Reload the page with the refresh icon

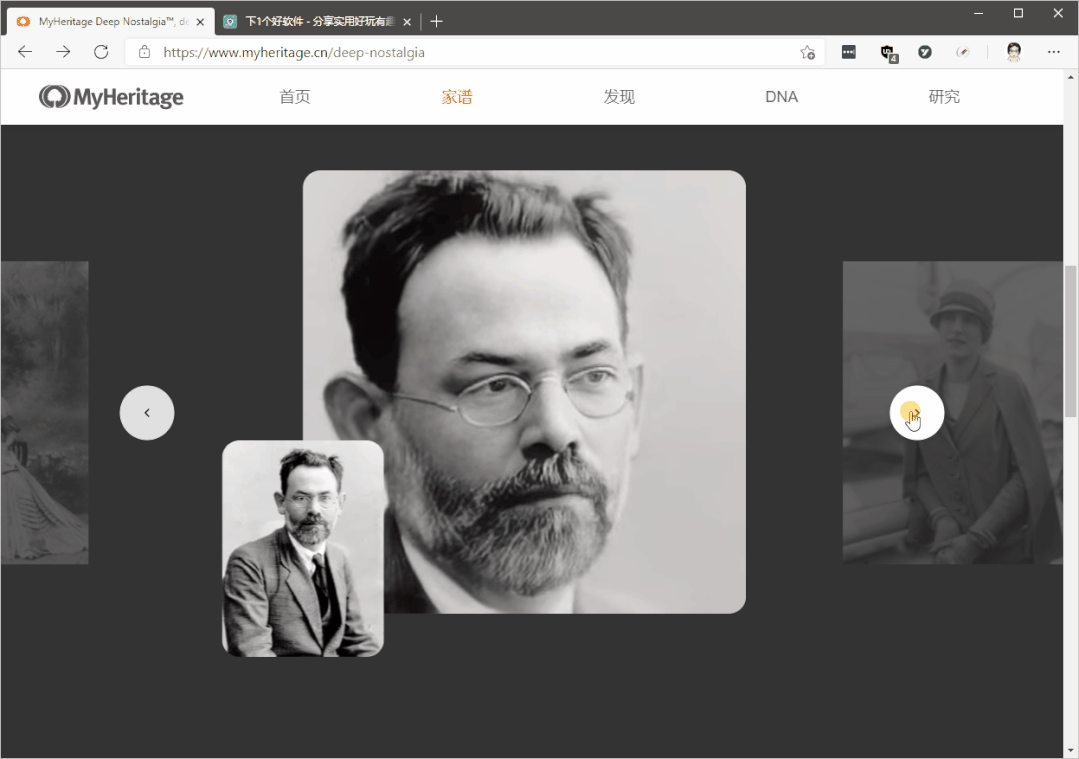pos(101,52)
